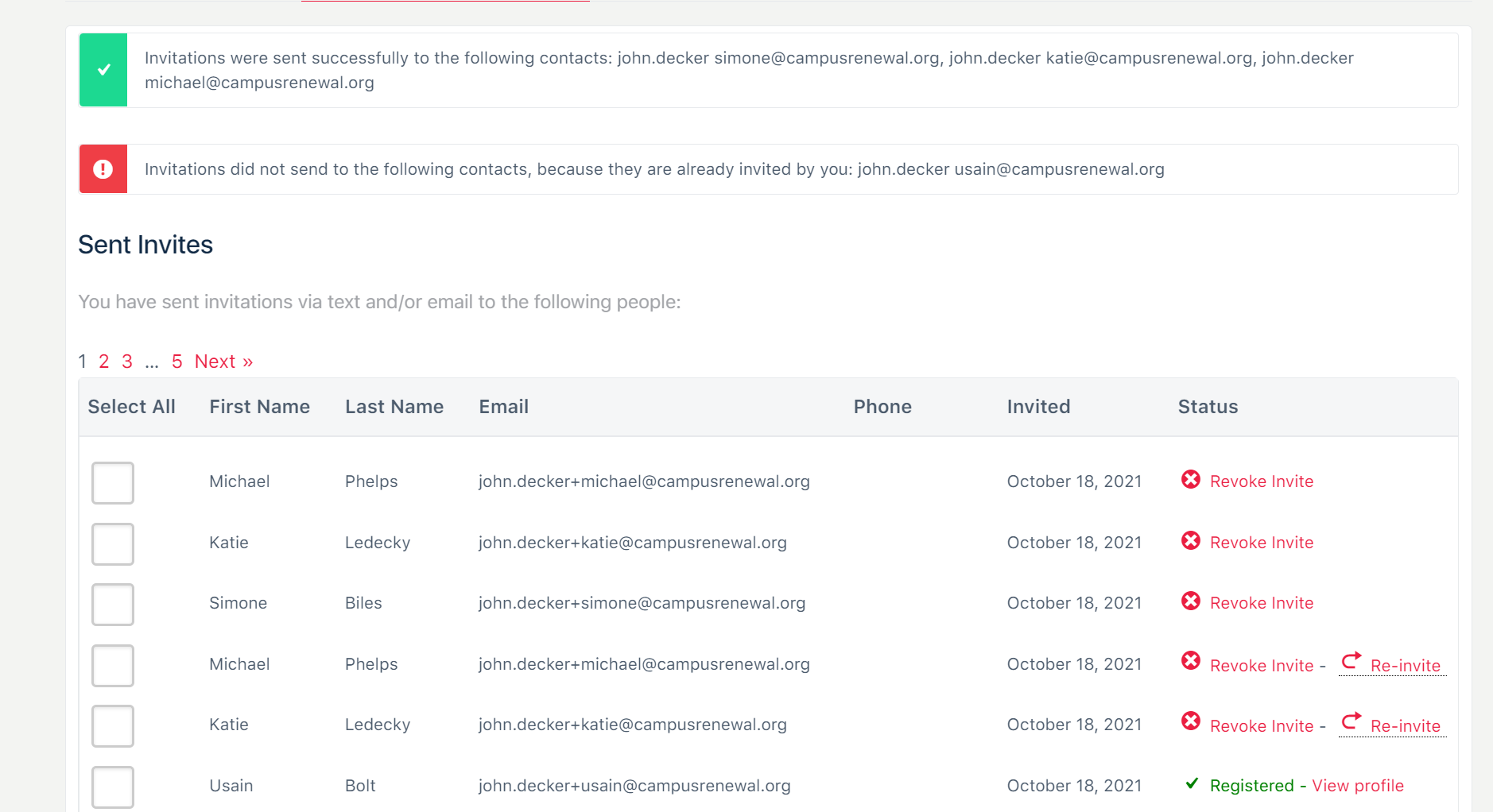This screenshot has height=812, width=1493.
Task: Revoke Invite in second Katie Ledecky row
Action: tap(1262, 726)
